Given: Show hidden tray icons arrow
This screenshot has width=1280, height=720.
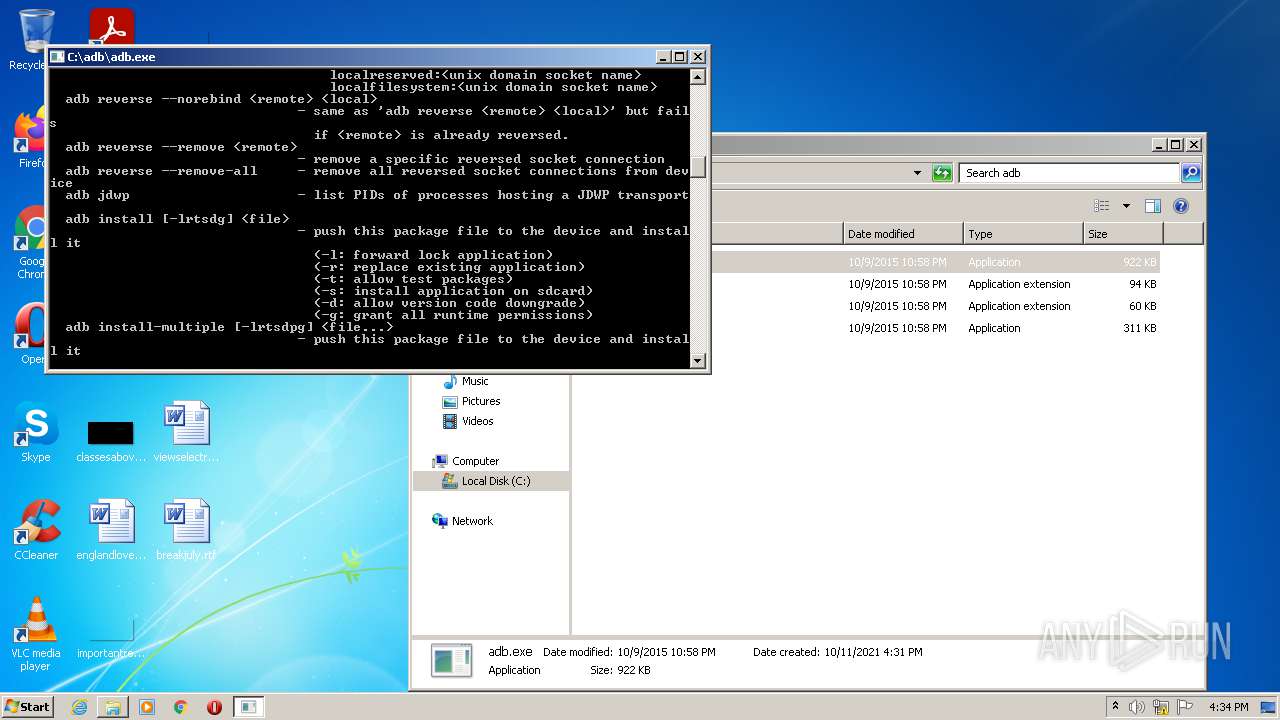Looking at the screenshot, I should [1115, 706].
